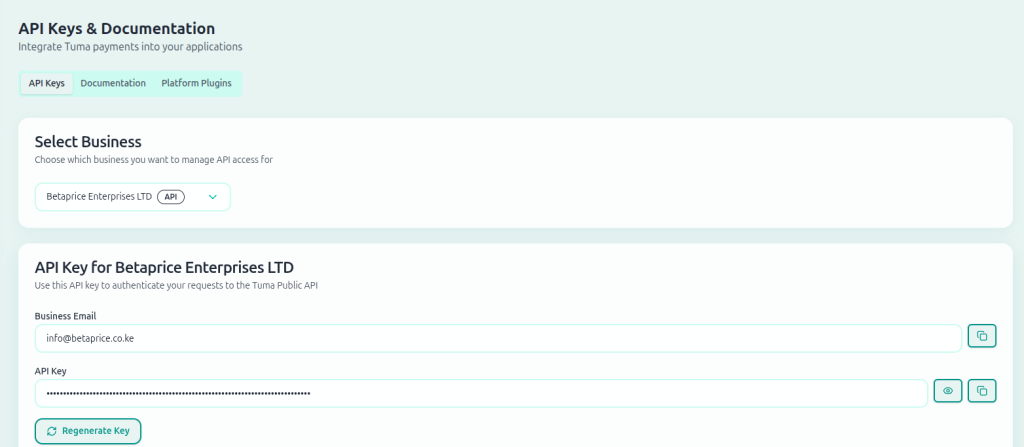
Task: Click the API badge next to Betaprice Enterprises
Action: click(x=171, y=197)
